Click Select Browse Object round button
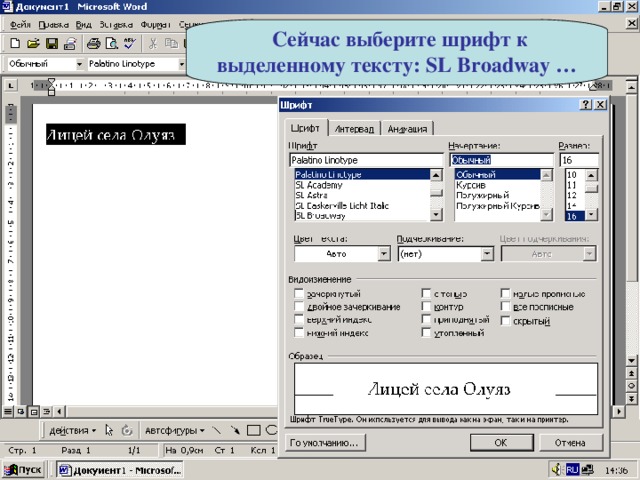The image size is (640, 480). click(631, 386)
